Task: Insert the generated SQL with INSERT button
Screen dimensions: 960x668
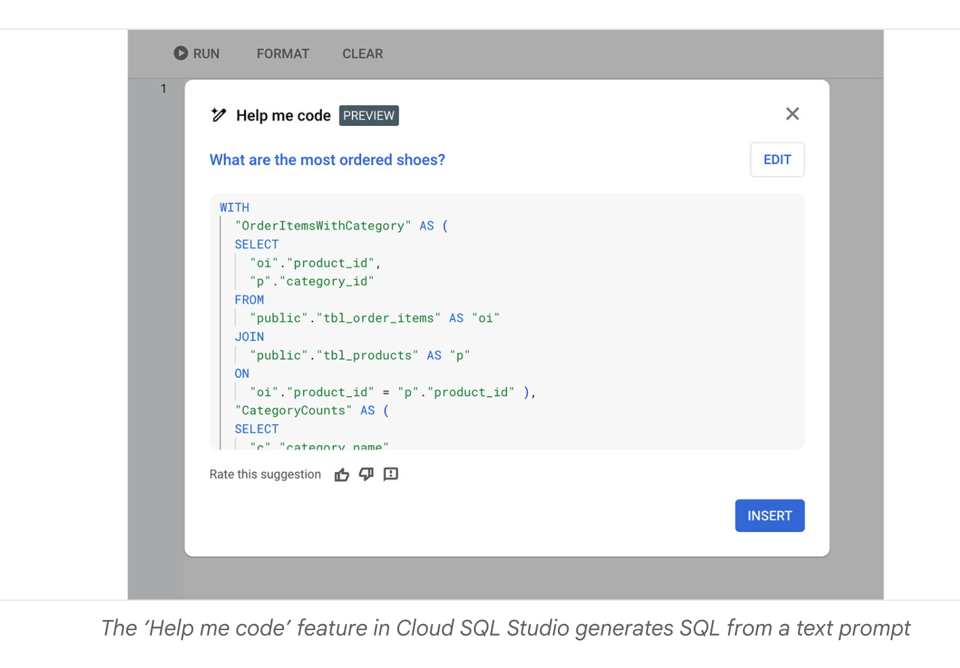Action: [769, 516]
